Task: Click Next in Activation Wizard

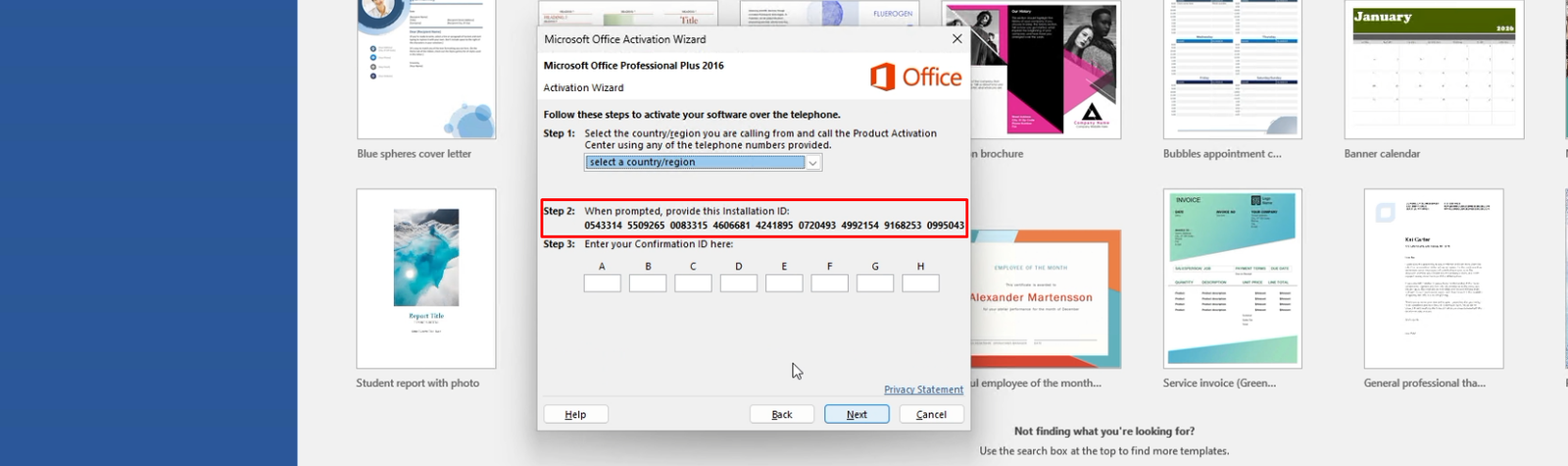Action: coord(857,414)
